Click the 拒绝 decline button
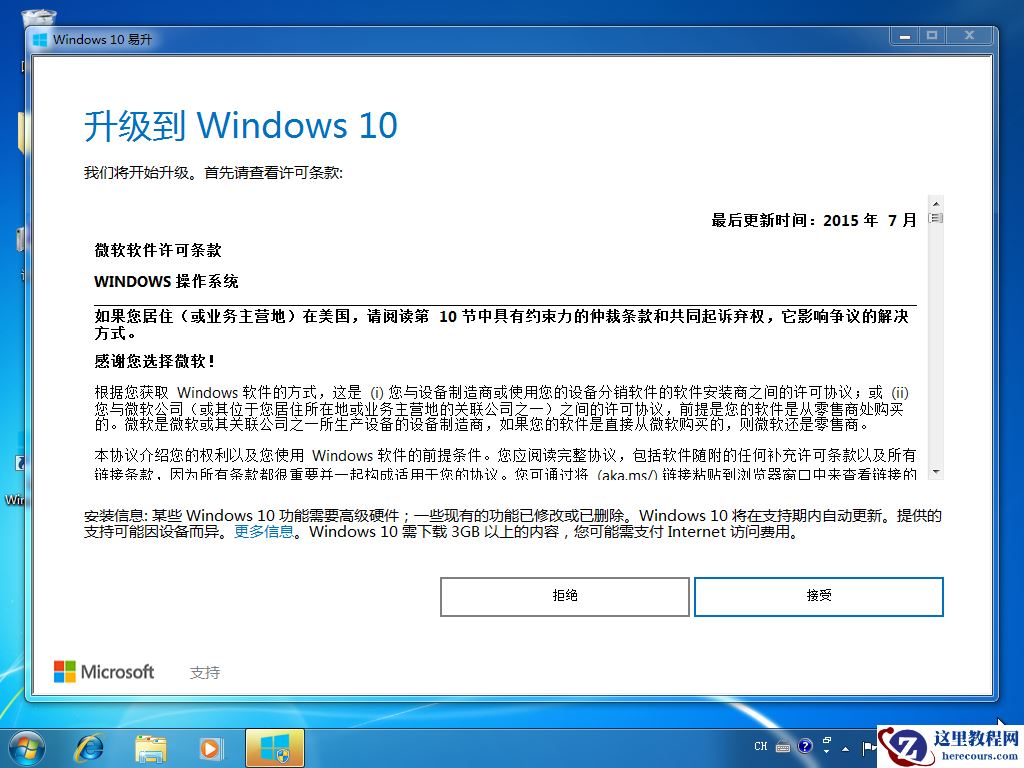The image size is (1024, 768). 565,596
